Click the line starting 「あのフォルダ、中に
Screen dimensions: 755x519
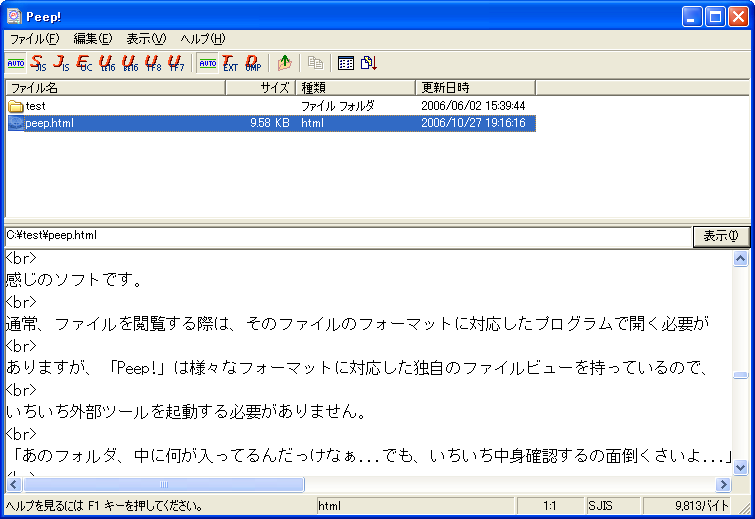(371, 455)
